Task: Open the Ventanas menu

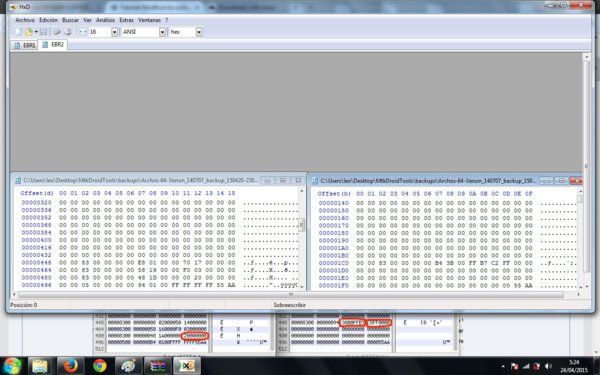Action: click(x=149, y=20)
